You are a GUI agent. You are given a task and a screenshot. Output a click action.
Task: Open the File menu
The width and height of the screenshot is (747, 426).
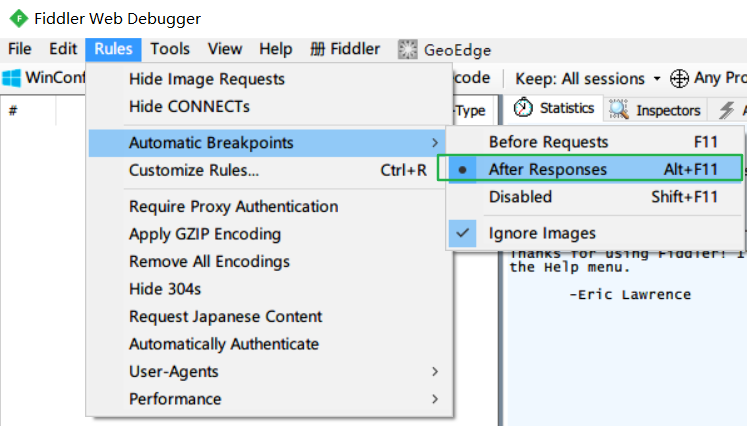tap(20, 49)
